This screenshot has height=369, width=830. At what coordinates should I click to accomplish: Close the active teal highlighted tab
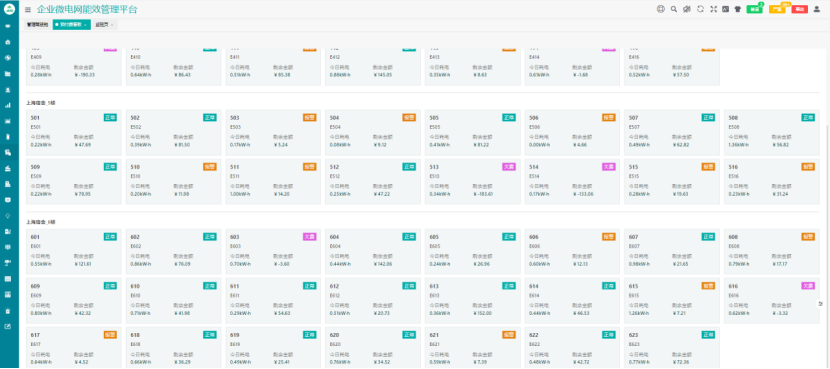(85, 25)
